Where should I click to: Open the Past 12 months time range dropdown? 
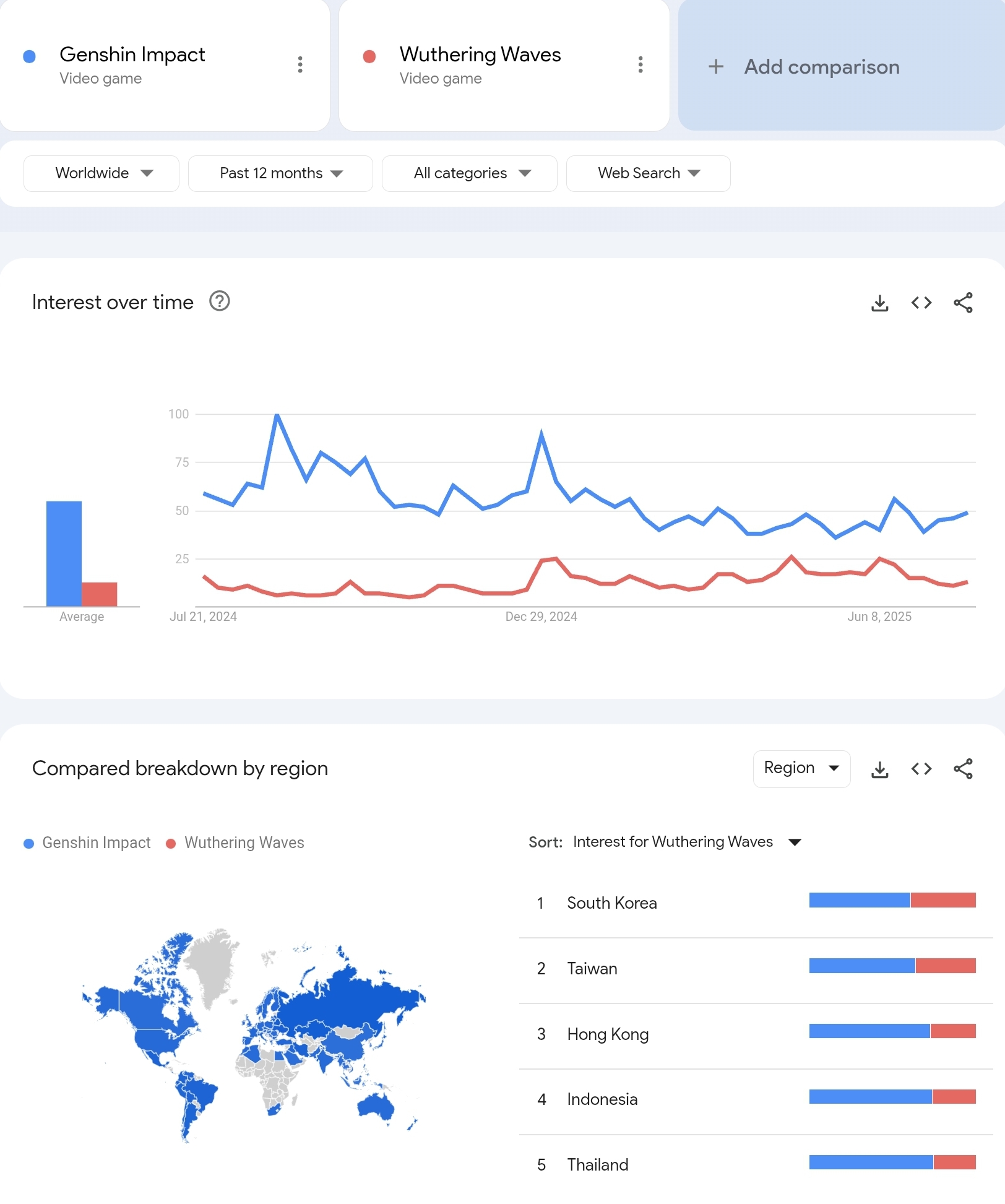[x=280, y=173]
